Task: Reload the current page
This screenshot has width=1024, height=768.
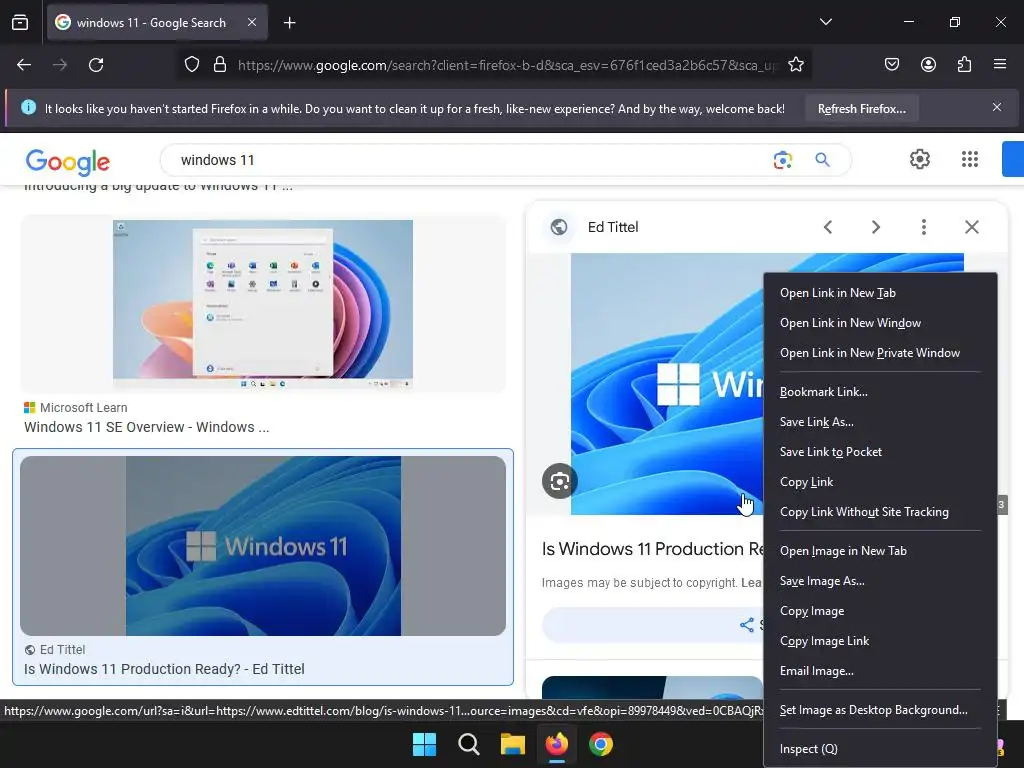Action: tap(96, 65)
